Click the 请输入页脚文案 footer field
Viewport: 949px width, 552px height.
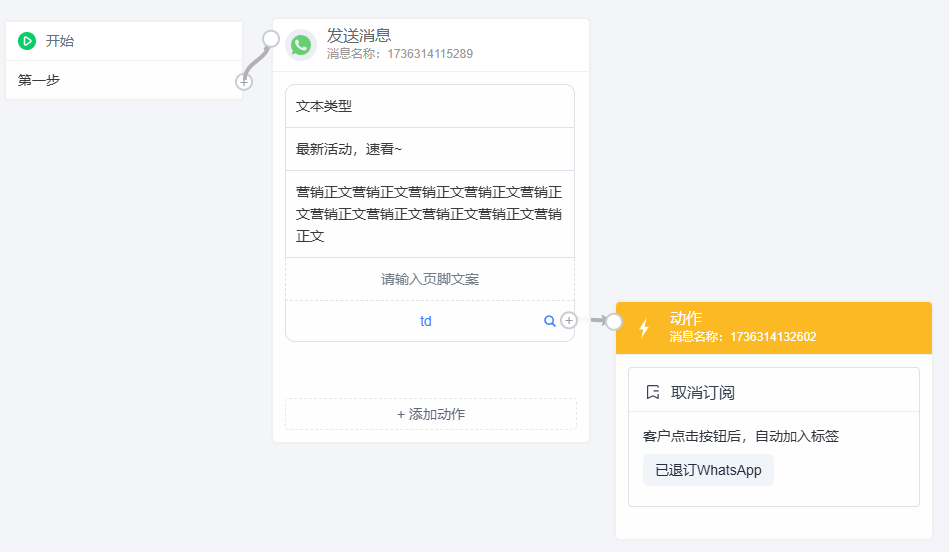[430, 279]
